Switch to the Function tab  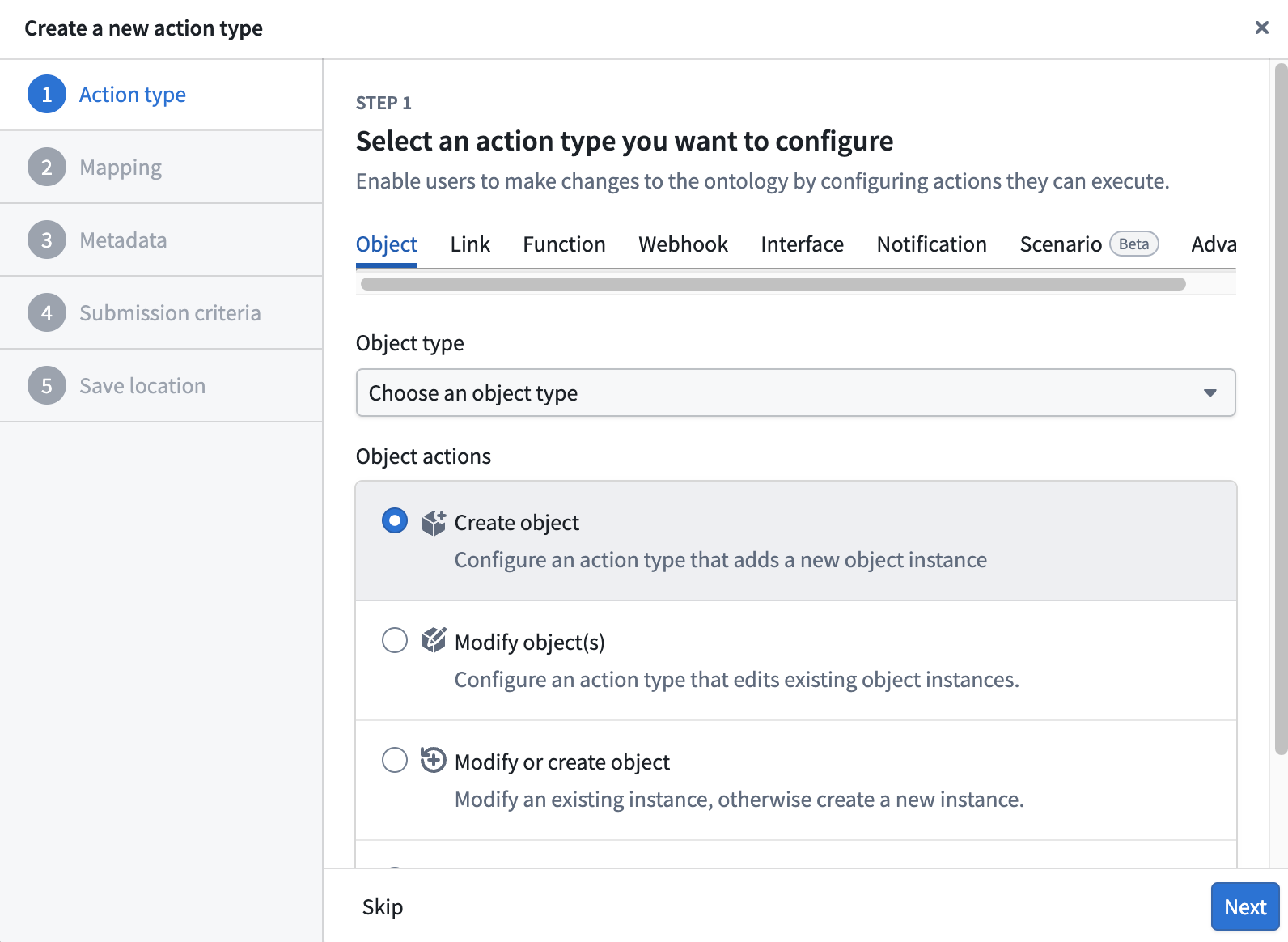pos(564,244)
